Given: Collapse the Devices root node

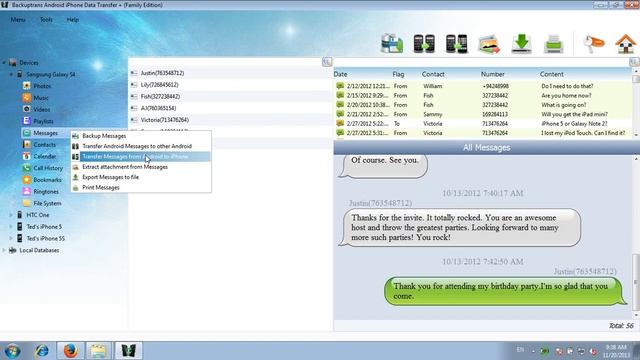Looking at the screenshot, I should [x=4, y=63].
